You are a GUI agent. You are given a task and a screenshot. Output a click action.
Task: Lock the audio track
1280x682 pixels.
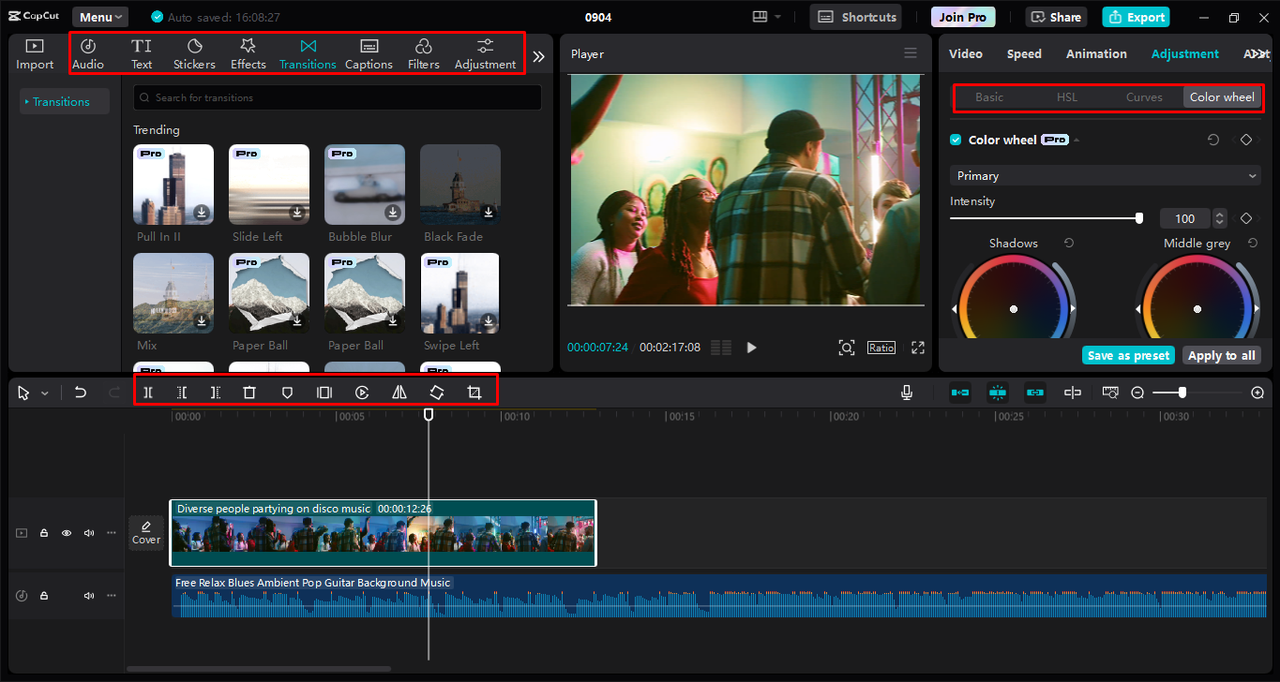pyautogui.click(x=44, y=595)
